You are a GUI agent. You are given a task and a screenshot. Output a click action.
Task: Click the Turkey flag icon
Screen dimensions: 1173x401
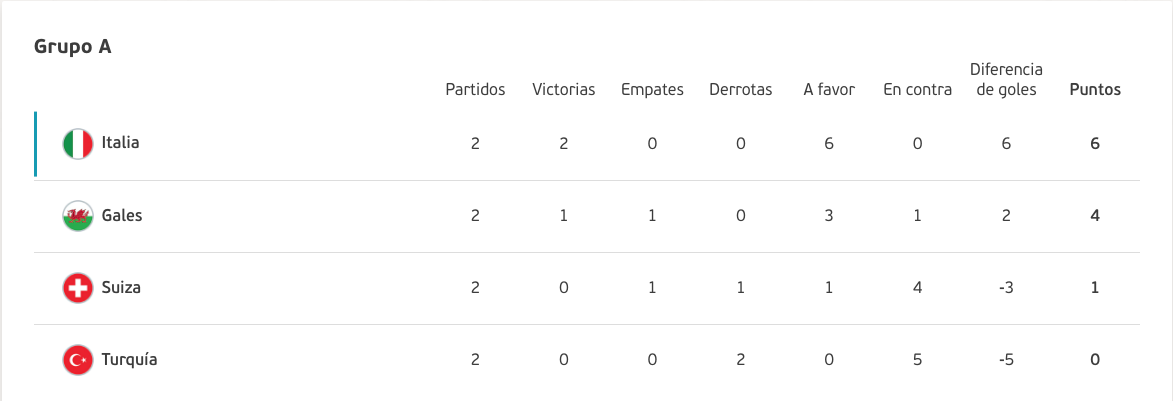tap(78, 360)
